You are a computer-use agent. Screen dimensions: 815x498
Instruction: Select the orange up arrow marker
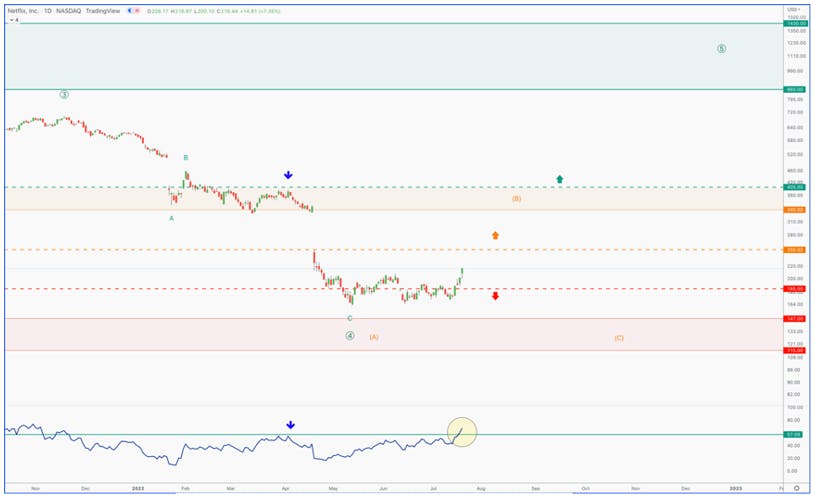pyautogui.click(x=495, y=235)
